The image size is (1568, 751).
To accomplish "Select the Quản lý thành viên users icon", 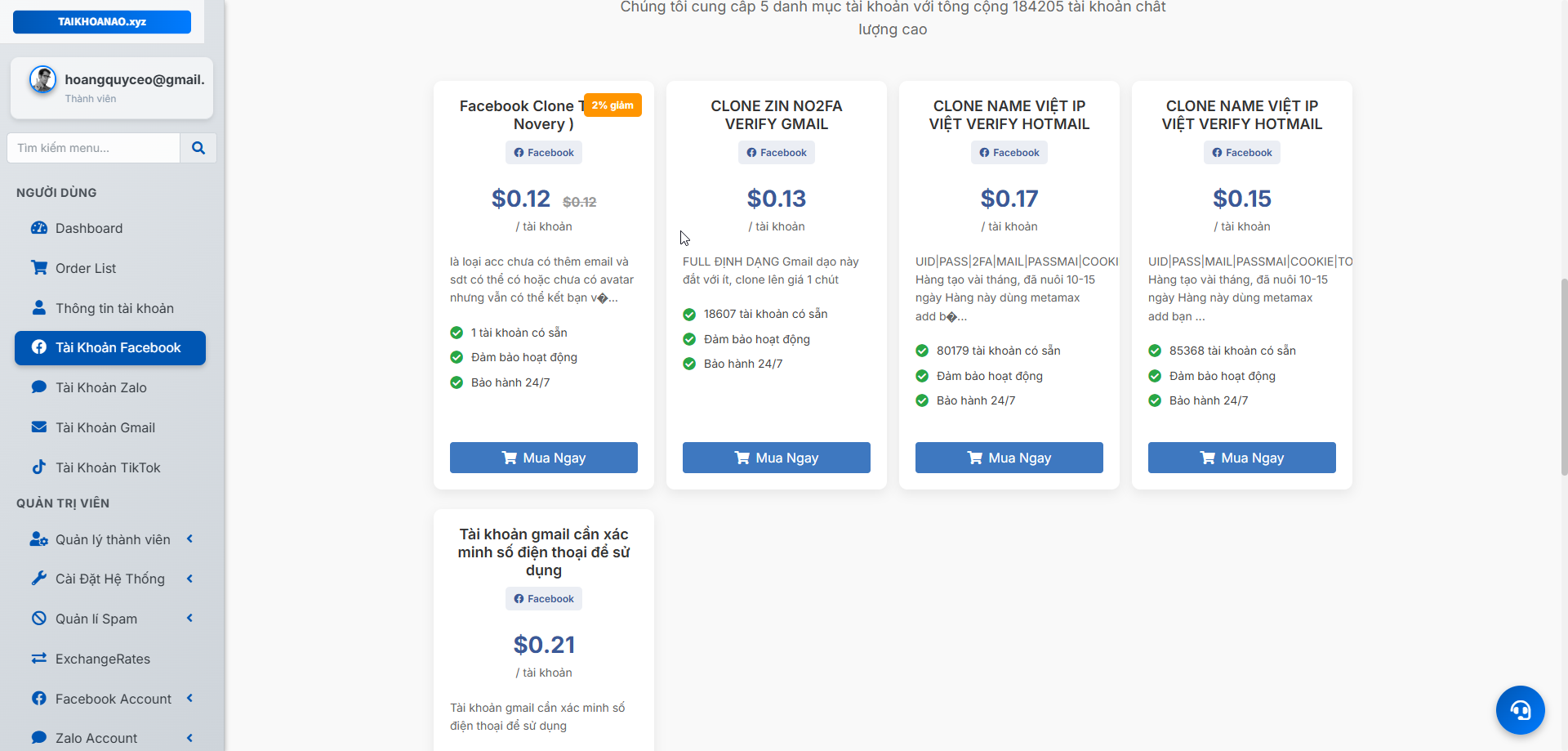I will click(x=38, y=539).
